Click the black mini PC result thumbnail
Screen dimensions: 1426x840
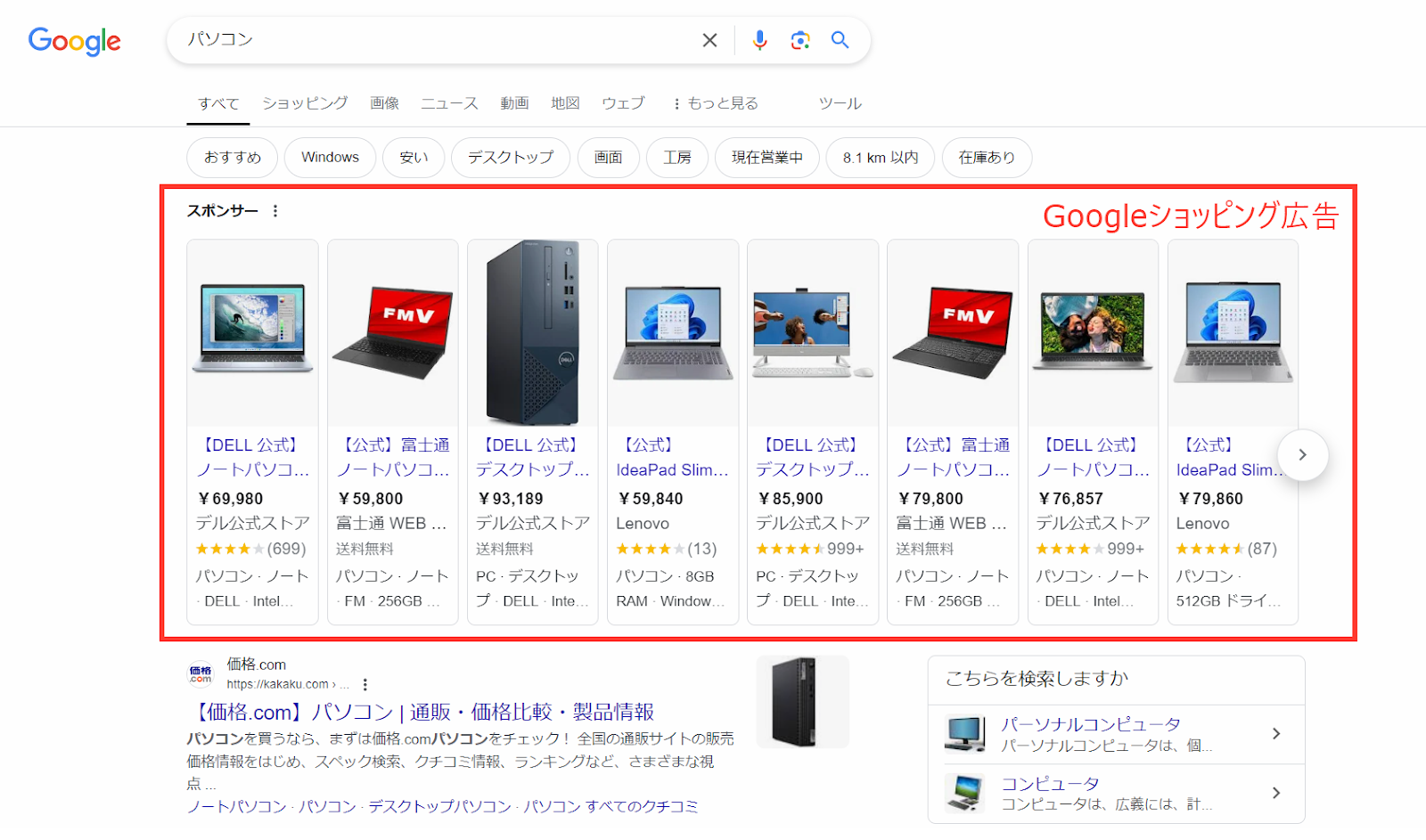[x=802, y=701]
